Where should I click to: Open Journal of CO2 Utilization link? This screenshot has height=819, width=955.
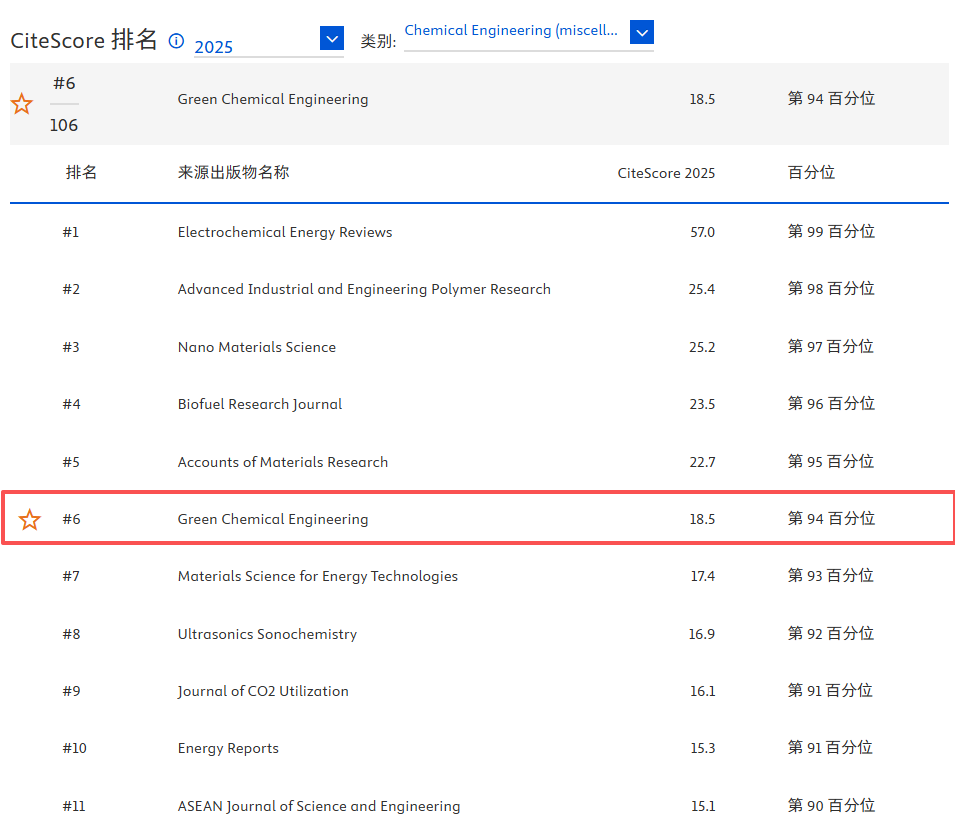coord(263,691)
